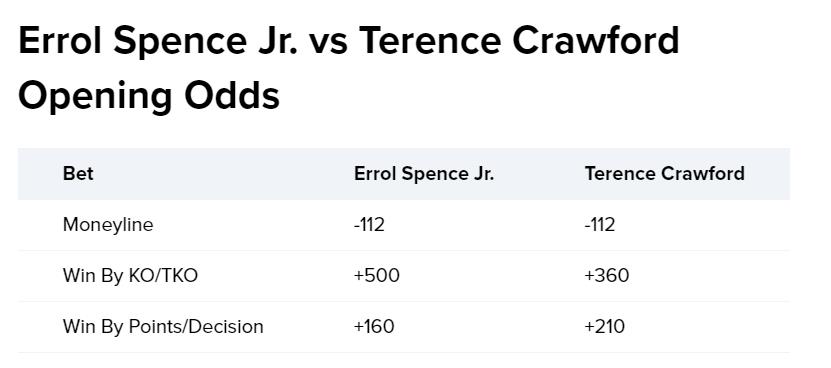Click the Opening Odds heading line

(149, 96)
